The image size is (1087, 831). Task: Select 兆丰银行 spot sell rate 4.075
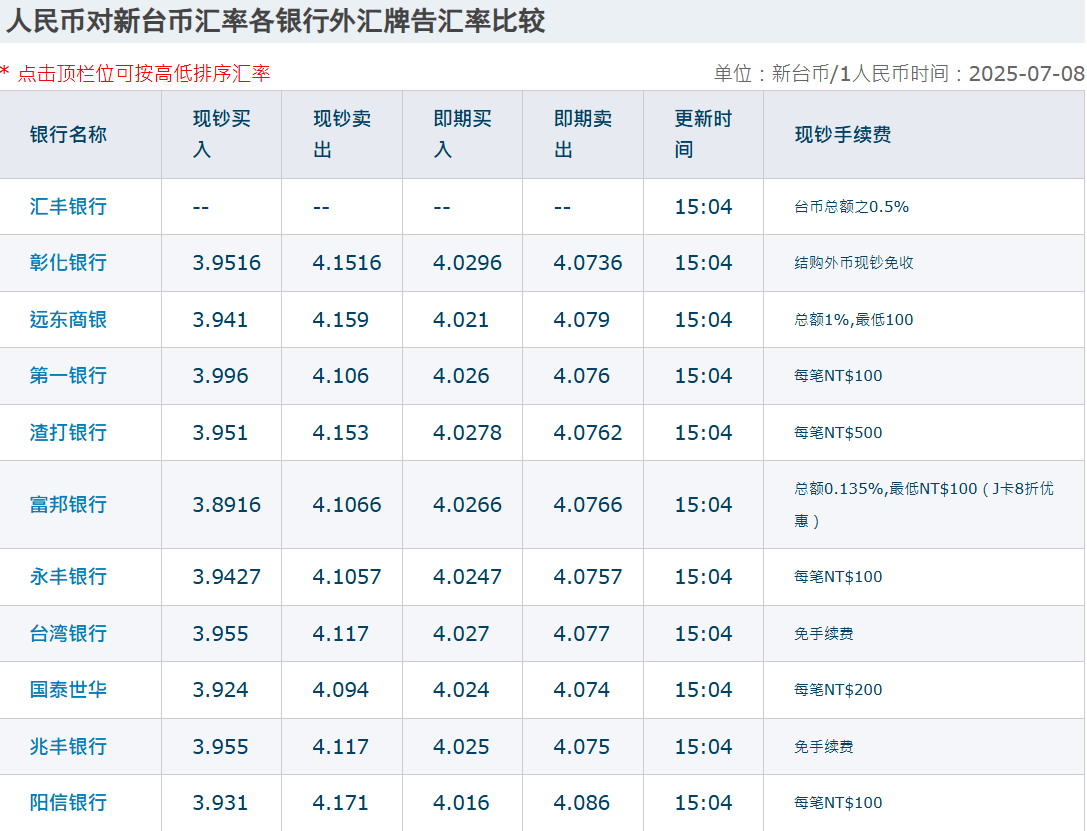click(x=582, y=746)
